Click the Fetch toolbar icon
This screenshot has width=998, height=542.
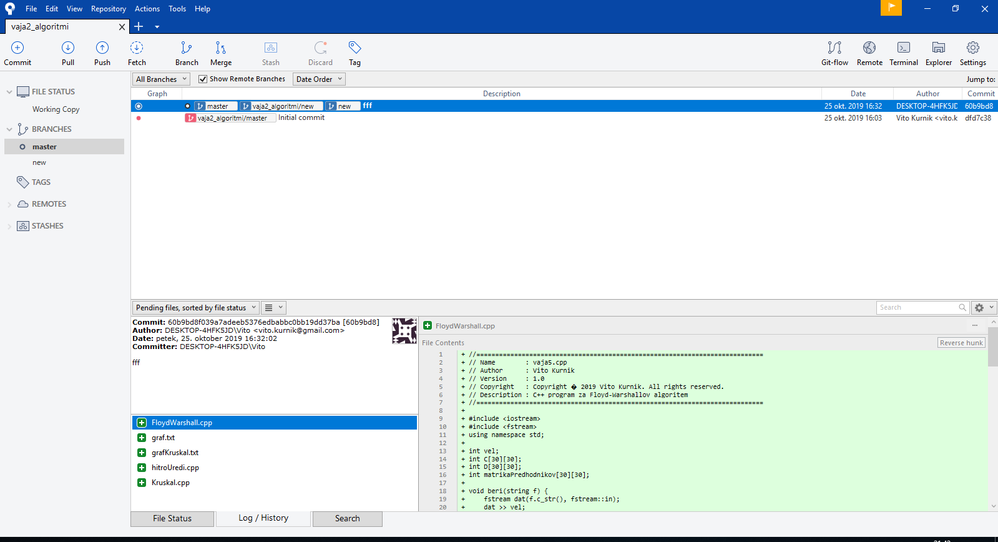point(136,48)
